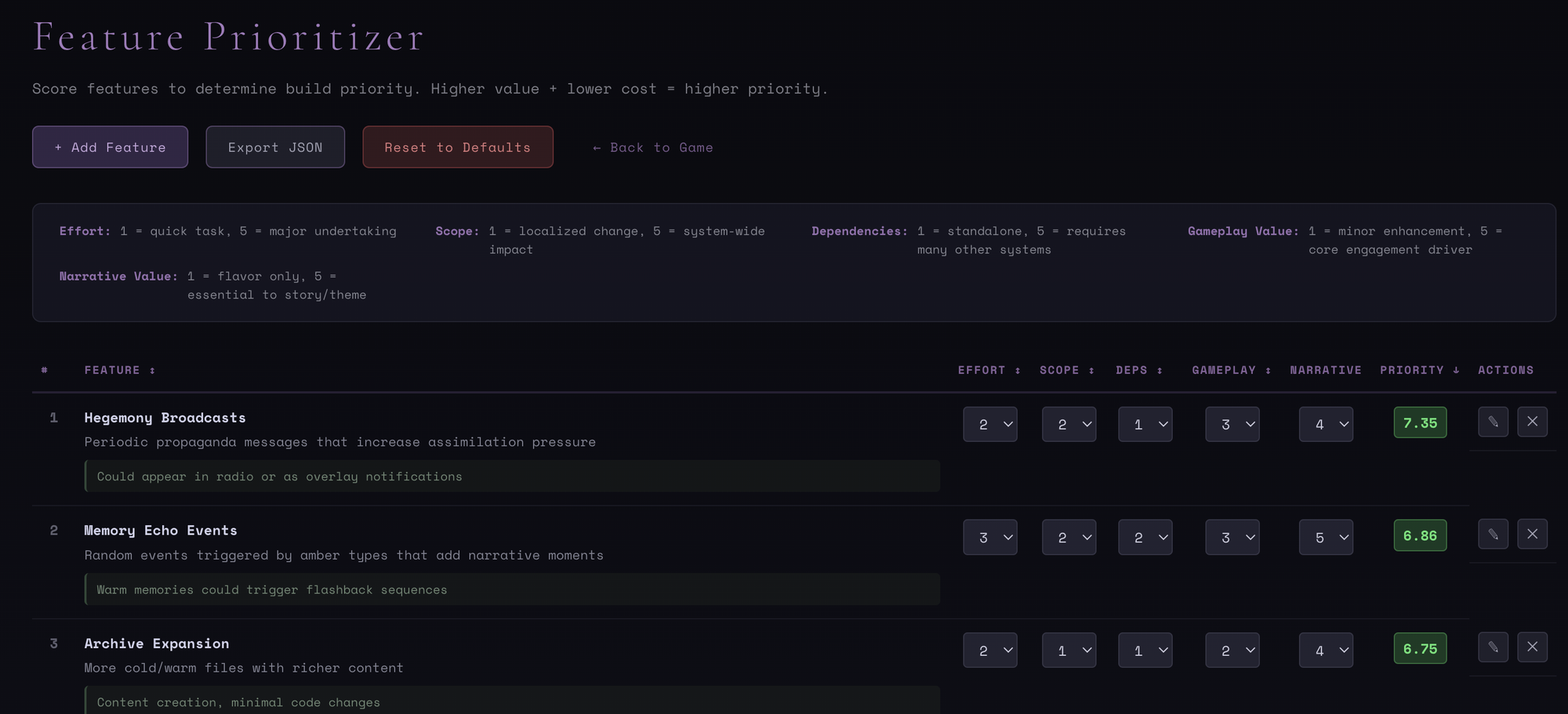This screenshot has height=714, width=1568.
Task: Sort table by Priority column arrow
Action: pyautogui.click(x=1419, y=370)
